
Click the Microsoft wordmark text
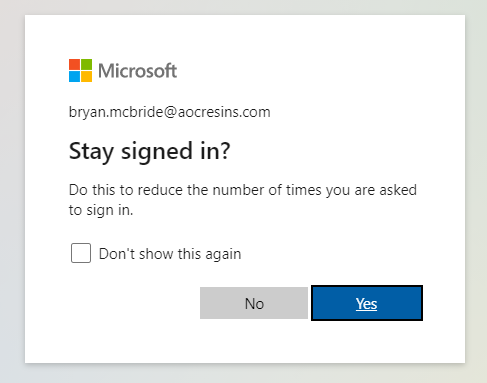[x=137, y=71]
